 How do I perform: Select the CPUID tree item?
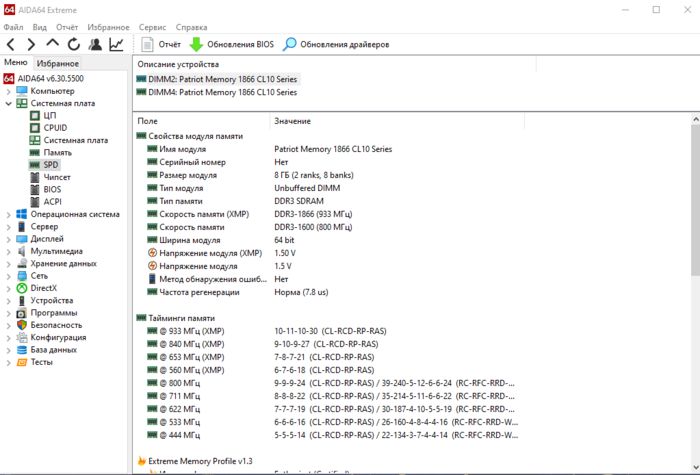tap(55, 128)
